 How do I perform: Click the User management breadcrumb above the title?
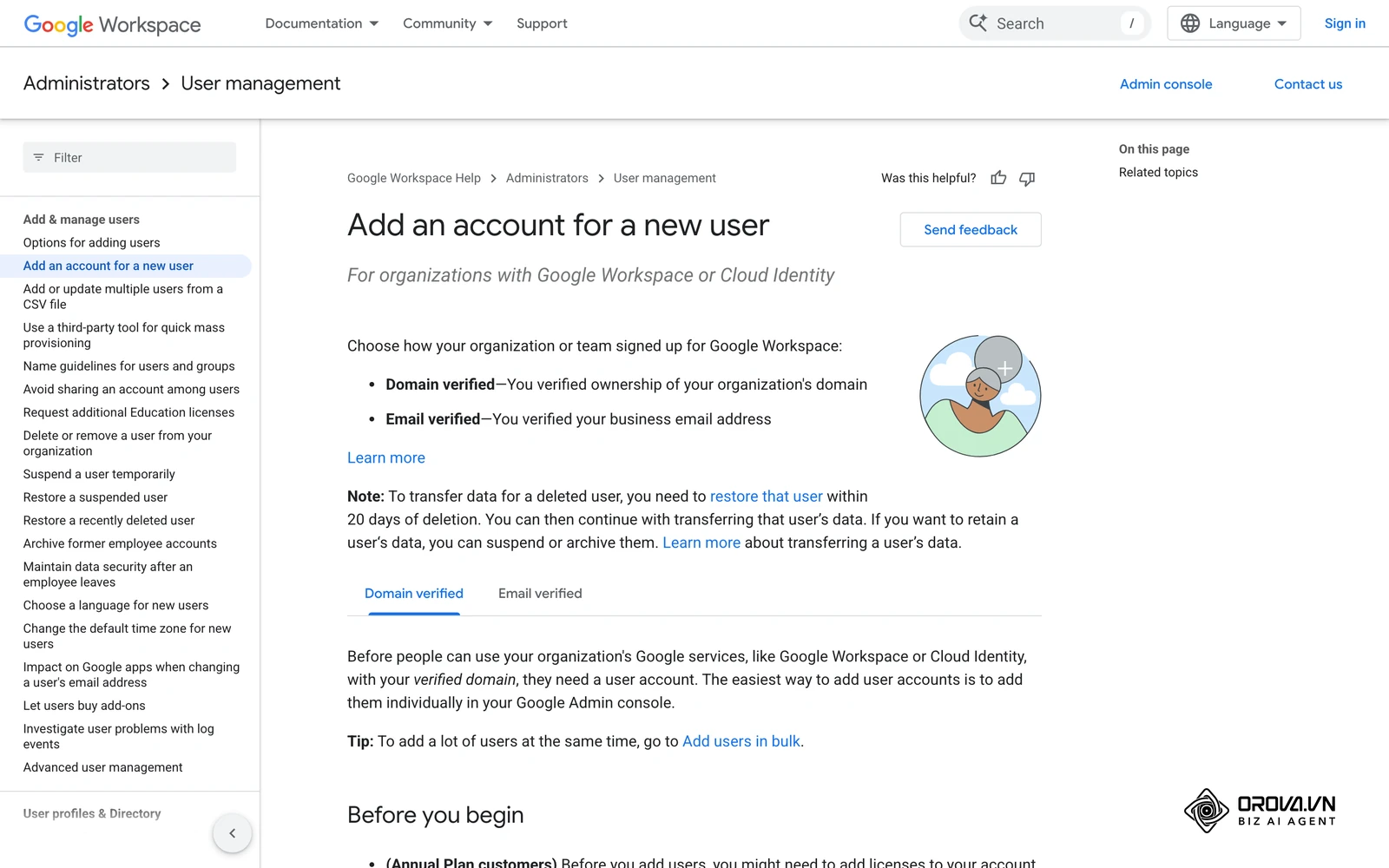(665, 178)
